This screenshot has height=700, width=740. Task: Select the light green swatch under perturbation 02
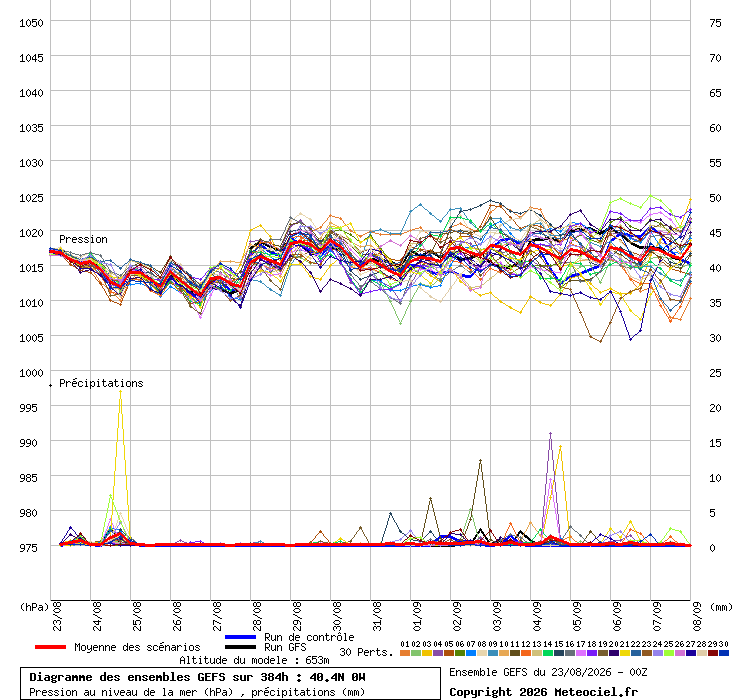(416, 653)
